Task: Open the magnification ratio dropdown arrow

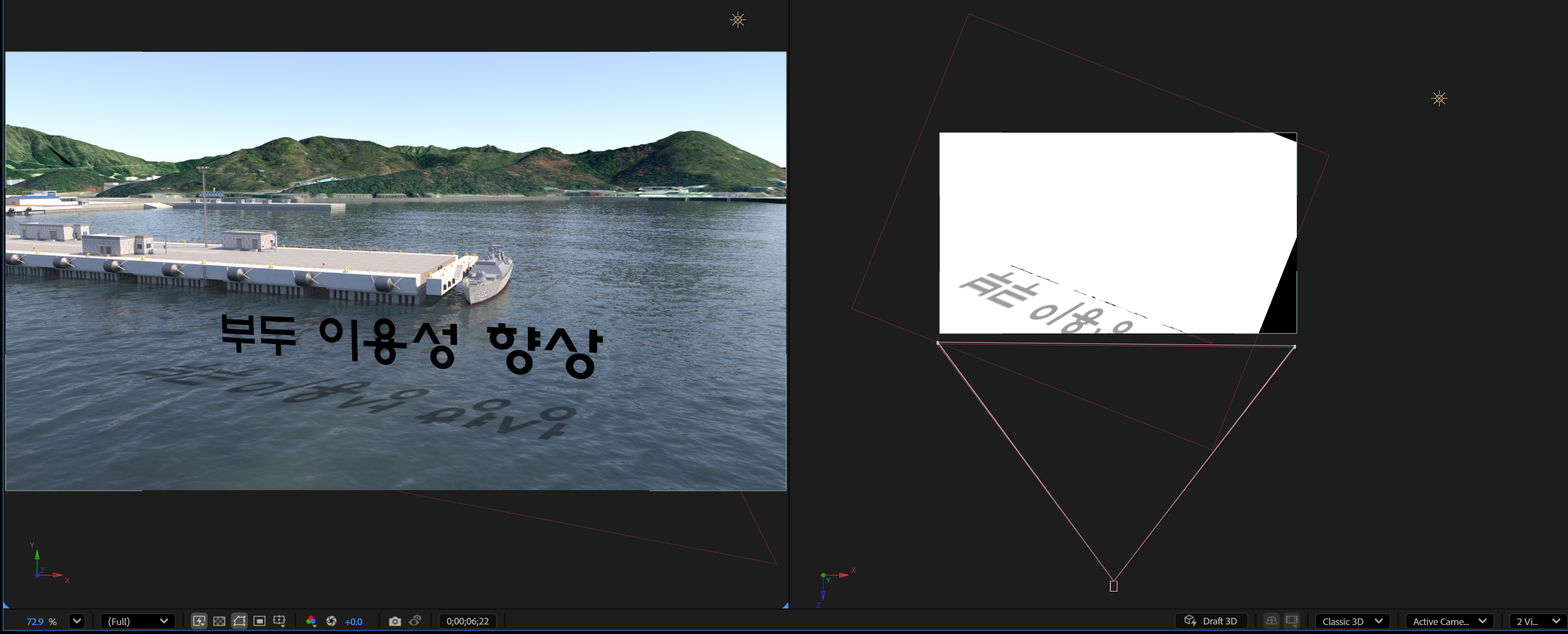Action: tap(76, 621)
